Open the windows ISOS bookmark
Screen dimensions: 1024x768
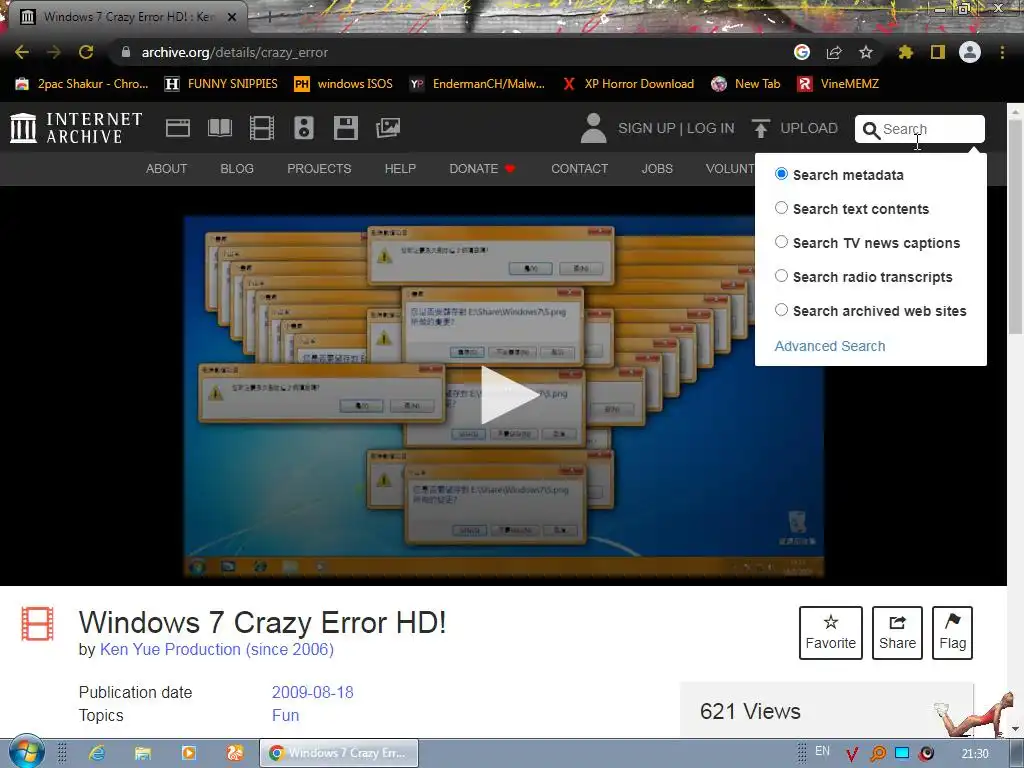click(x=344, y=84)
